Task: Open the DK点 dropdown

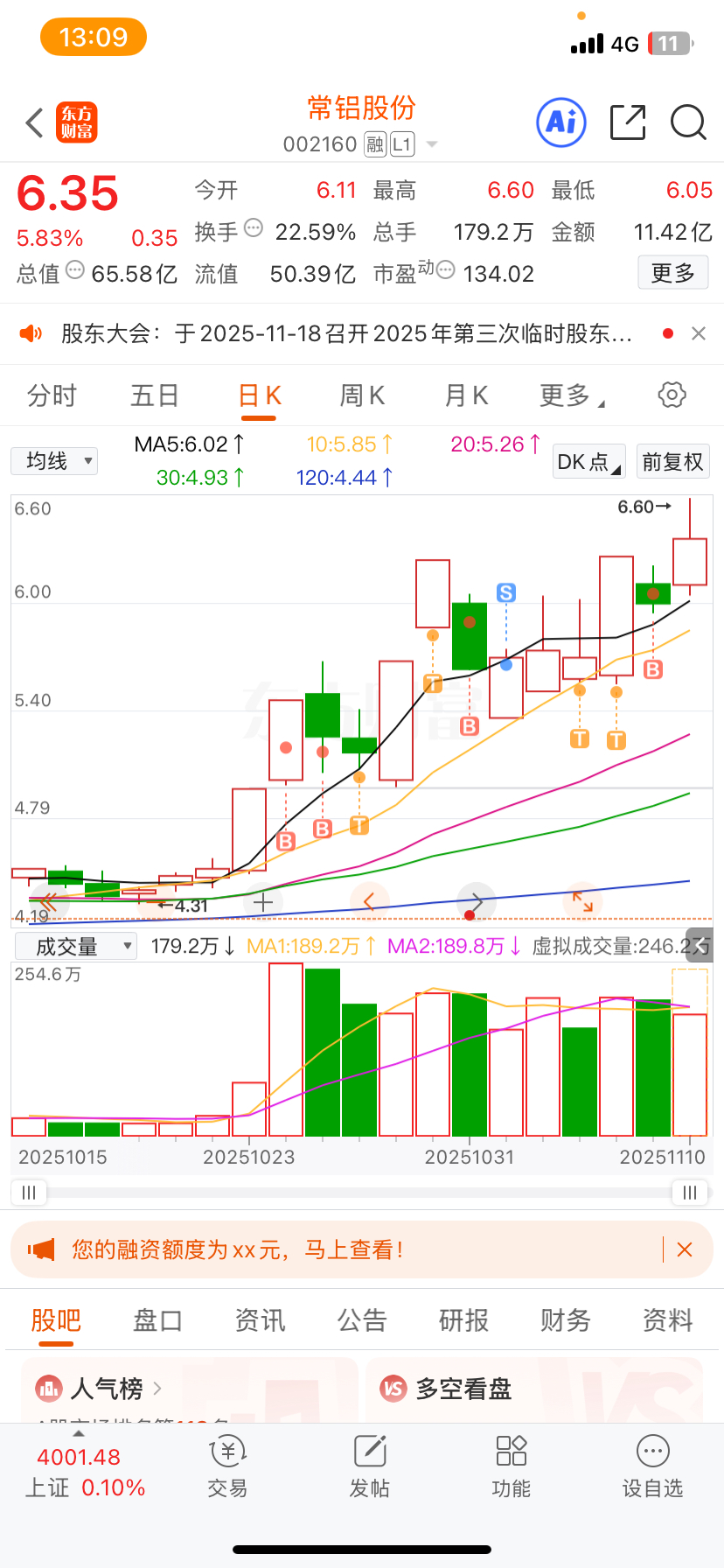Action: (x=589, y=461)
